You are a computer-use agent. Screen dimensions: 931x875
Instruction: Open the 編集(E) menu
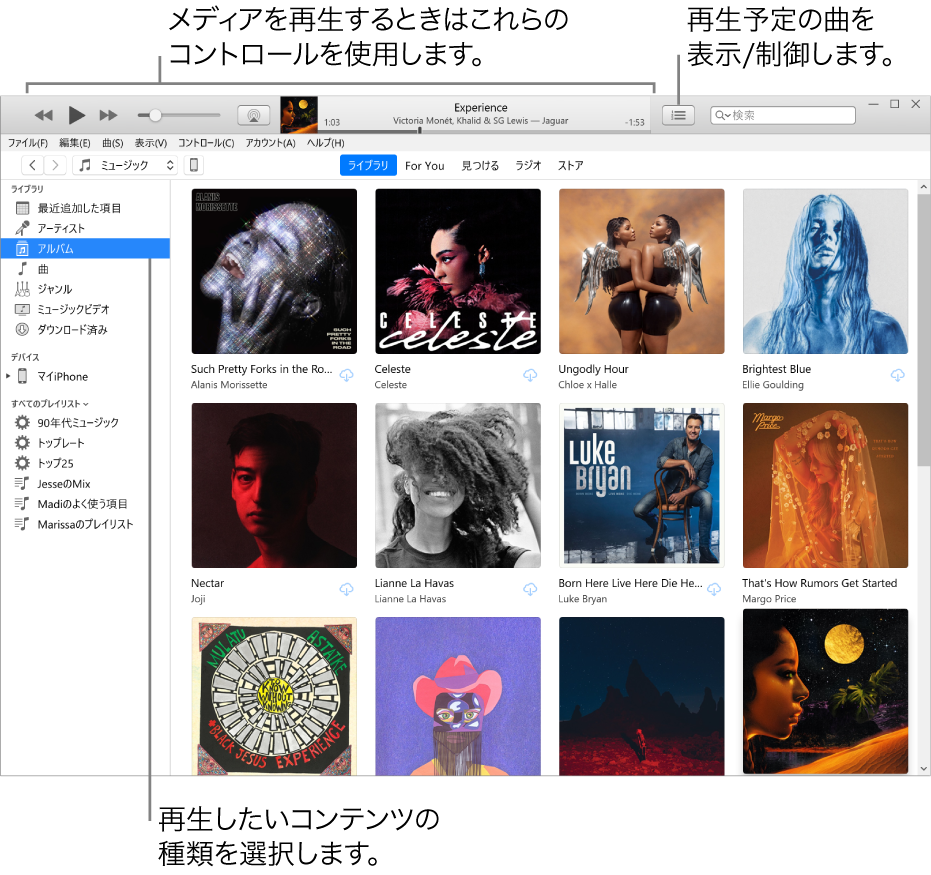pyautogui.click(x=75, y=143)
